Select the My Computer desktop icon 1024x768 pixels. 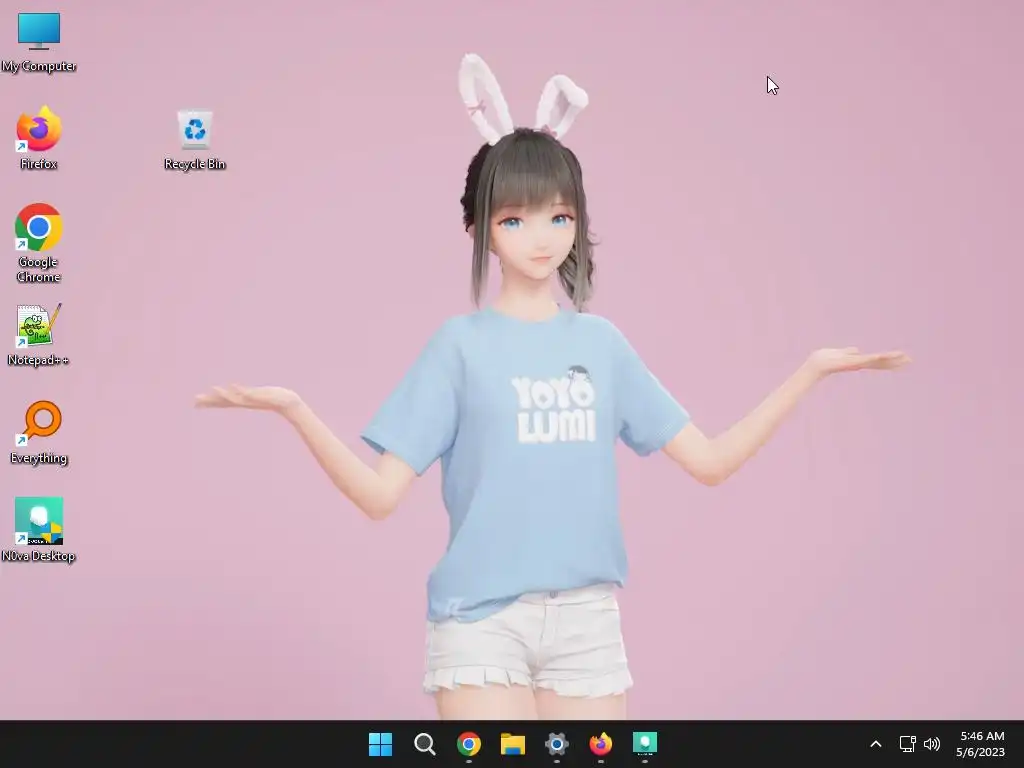[x=39, y=42]
